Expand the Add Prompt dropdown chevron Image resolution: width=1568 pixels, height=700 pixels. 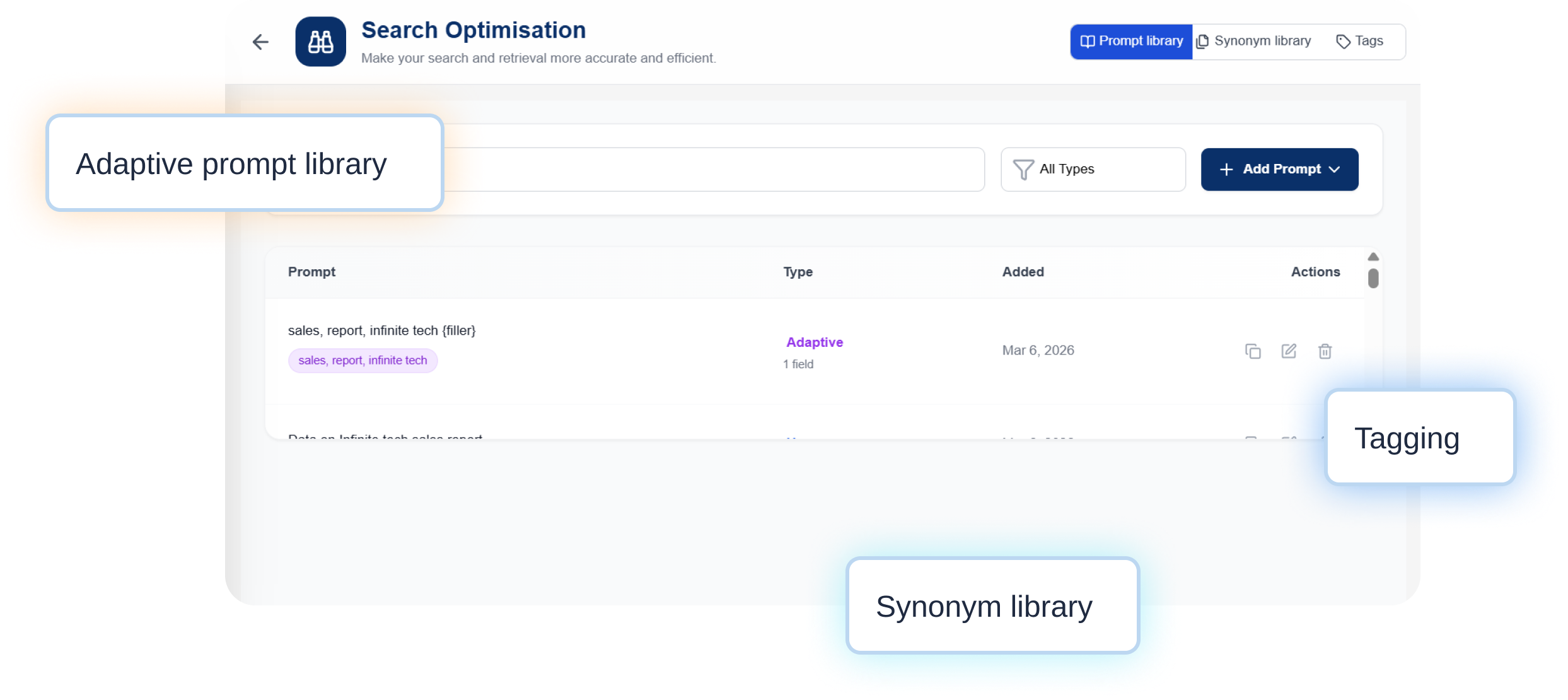pyautogui.click(x=1335, y=170)
